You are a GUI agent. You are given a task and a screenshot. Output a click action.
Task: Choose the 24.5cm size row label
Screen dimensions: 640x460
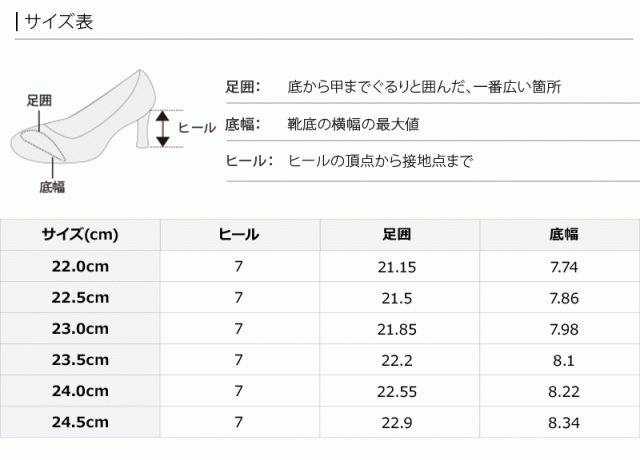80,422
